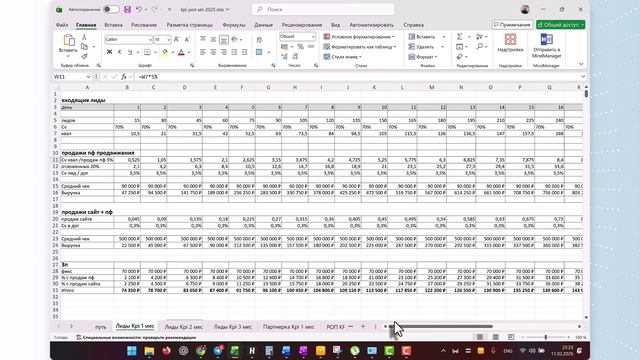The image size is (640, 360).
Task: Align text to bottom of cell
Action: [223, 39]
